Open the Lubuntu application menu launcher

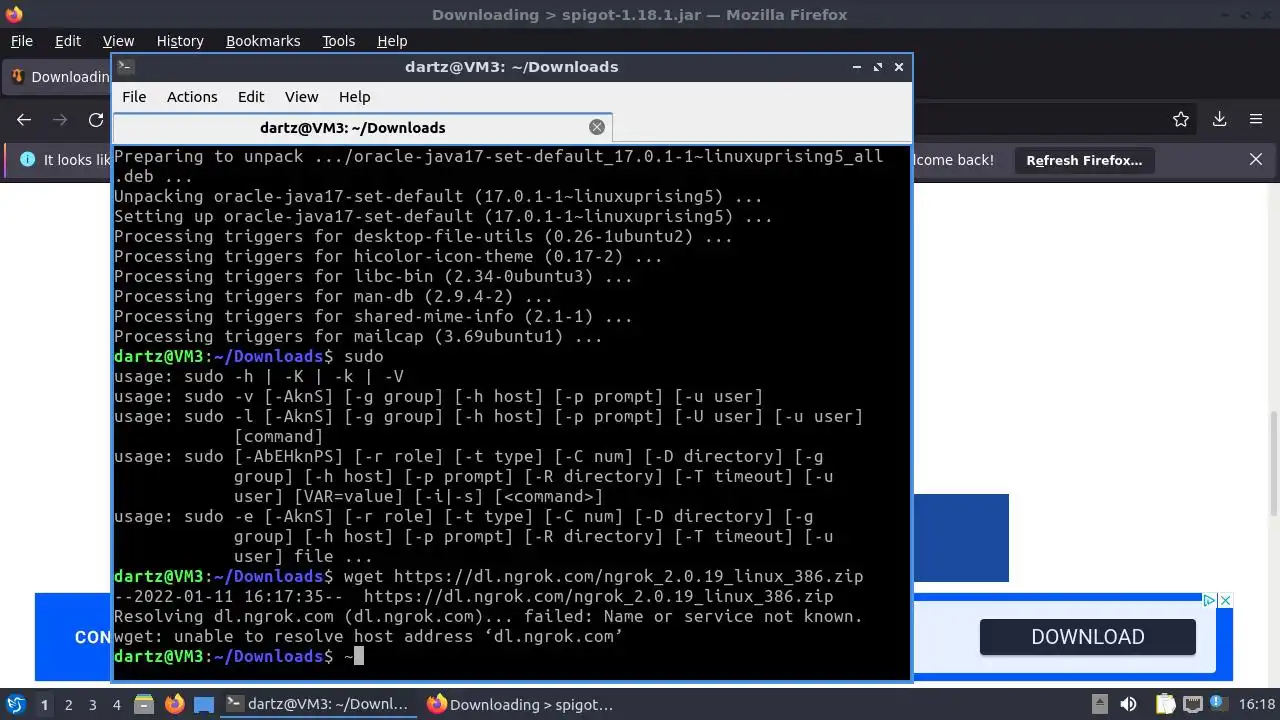pos(16,704)
